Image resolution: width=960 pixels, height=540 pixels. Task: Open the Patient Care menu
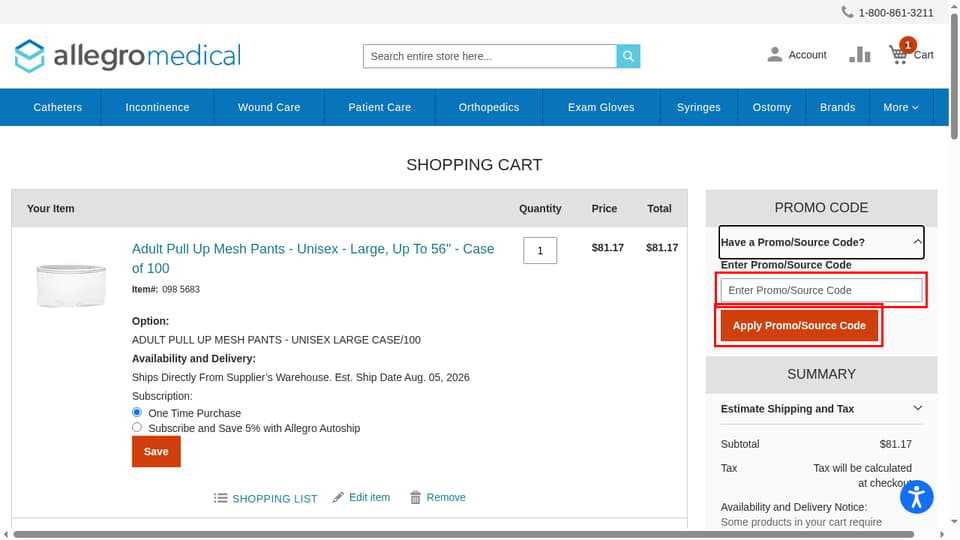(380, 107)
